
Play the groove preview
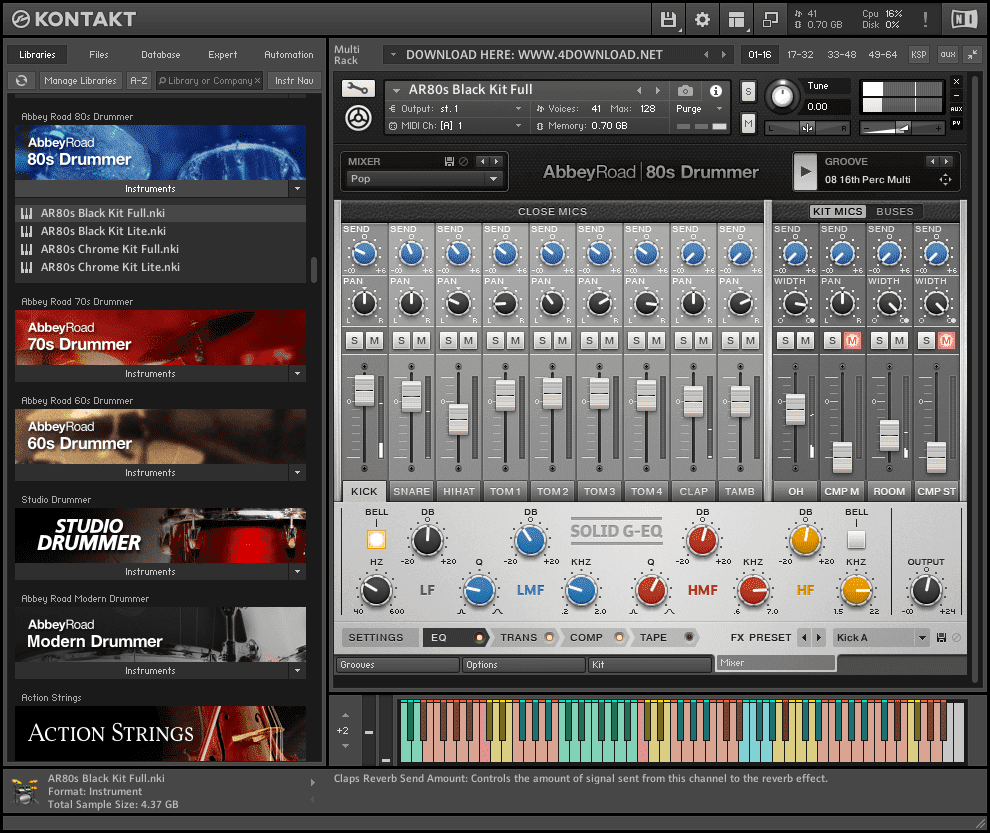pyautogui.click(x=805, y=171)
